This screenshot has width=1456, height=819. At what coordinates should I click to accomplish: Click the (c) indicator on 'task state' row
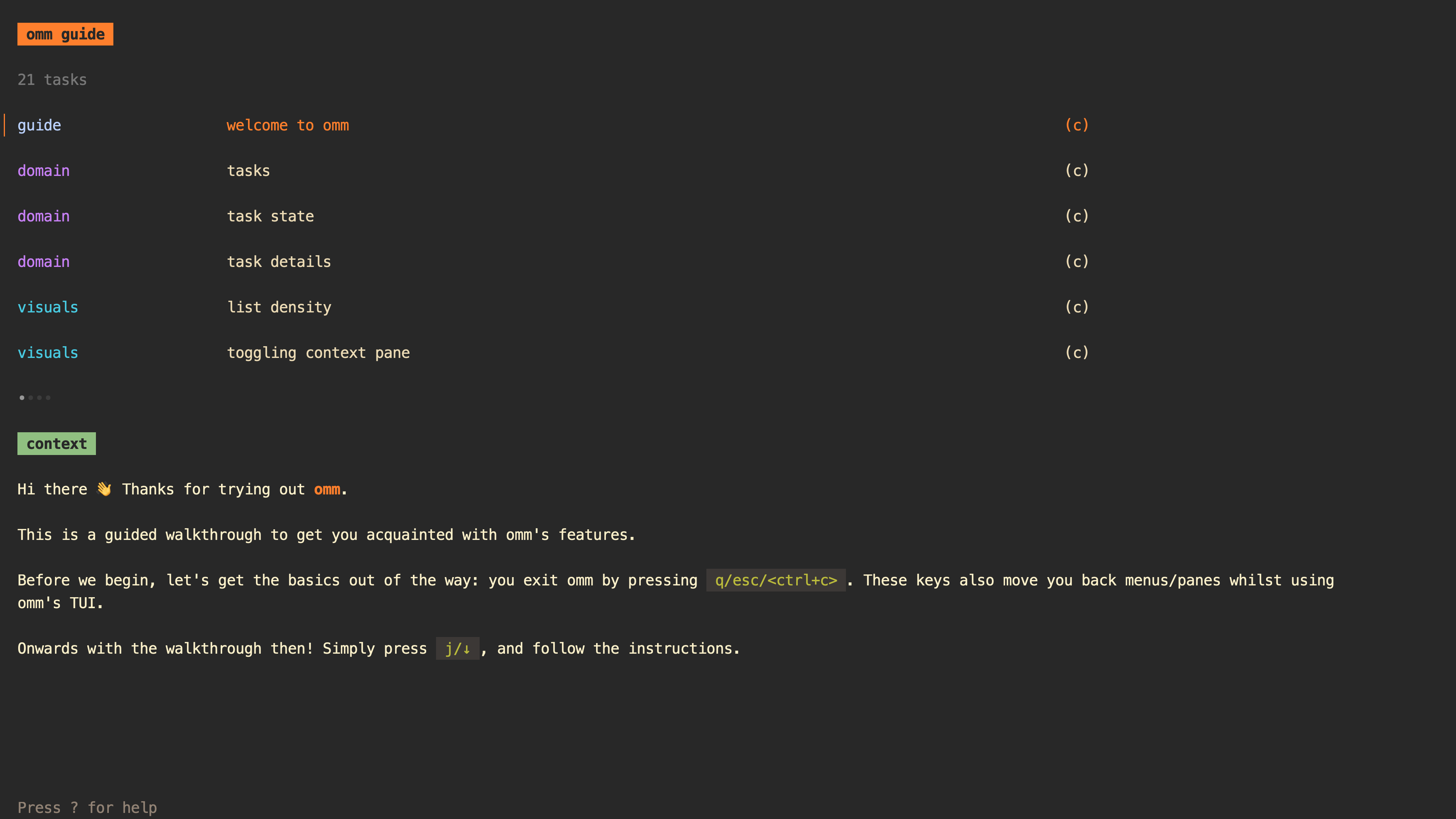pyautogui.click(x=1077, y=216)
